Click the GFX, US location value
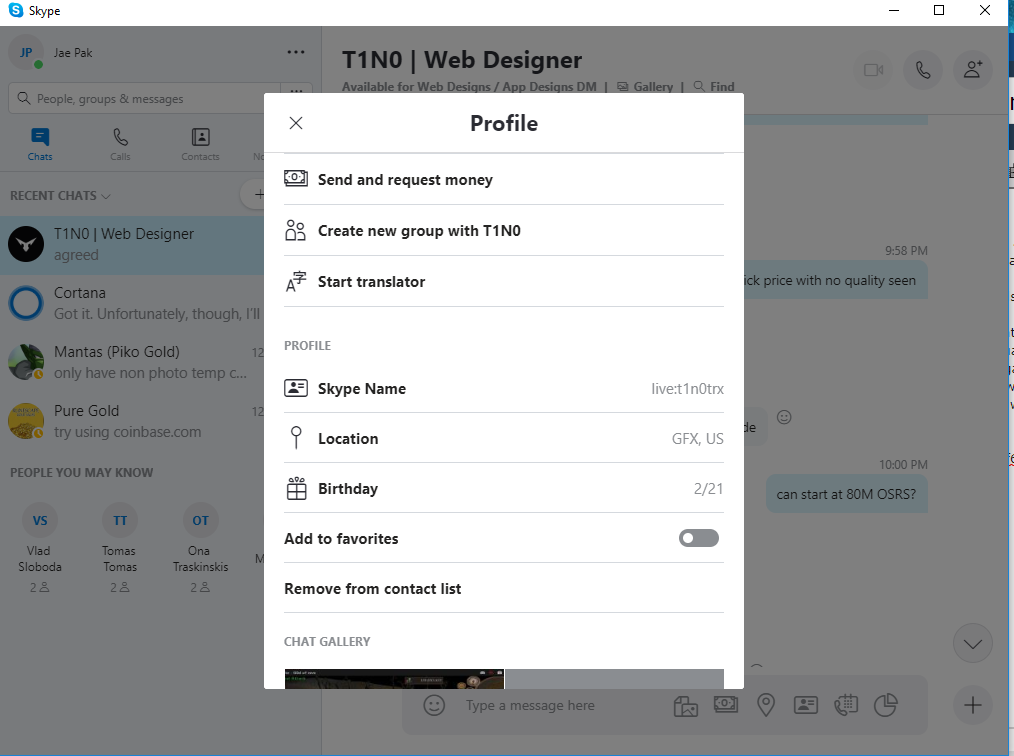Screen dimensions: 1014x756 pyautogui.click(x=697, y=438)
